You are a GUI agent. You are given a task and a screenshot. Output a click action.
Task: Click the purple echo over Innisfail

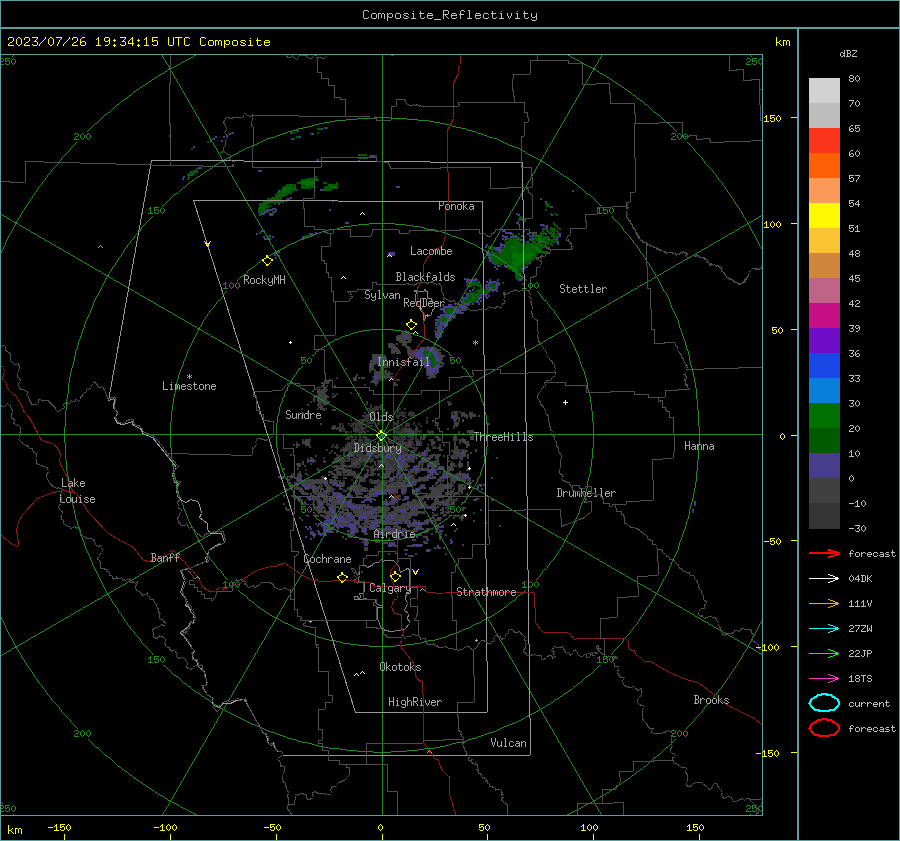428,361
